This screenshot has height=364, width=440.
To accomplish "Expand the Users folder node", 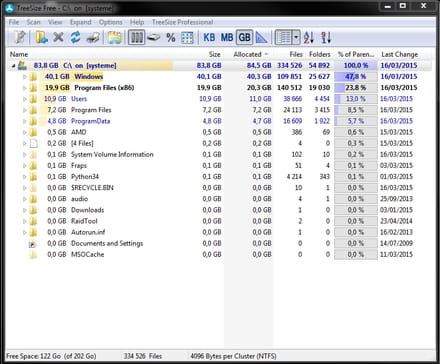I will pyautogui.click(x=24, y=99).
